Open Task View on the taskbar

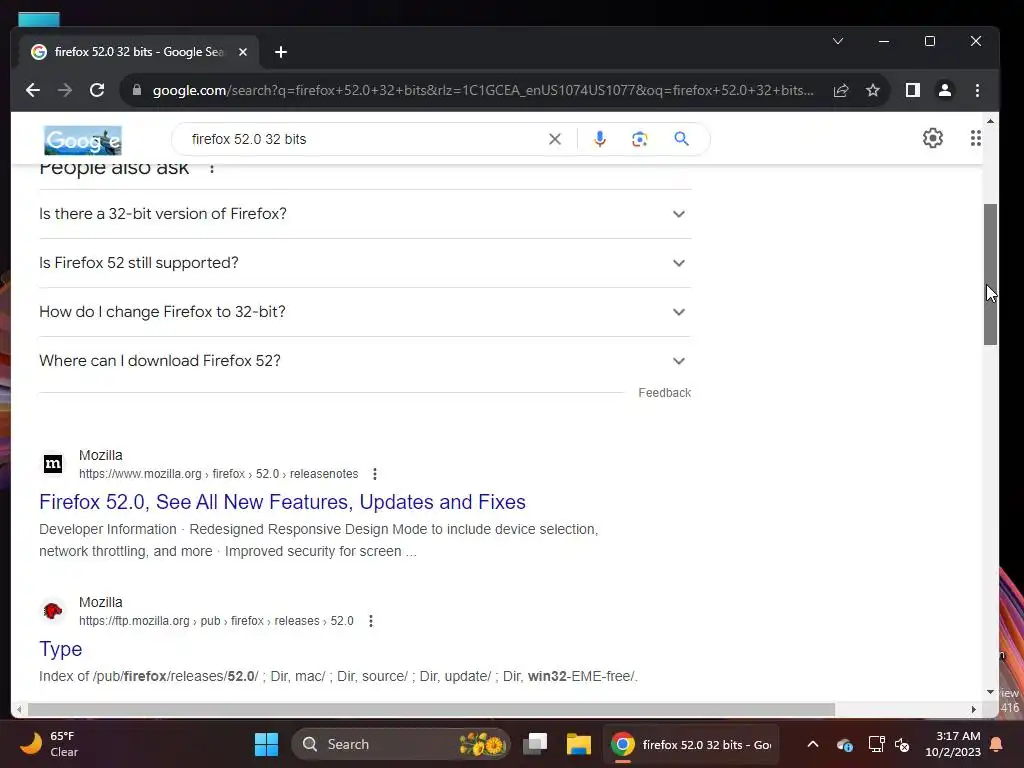tap(535, 744)
